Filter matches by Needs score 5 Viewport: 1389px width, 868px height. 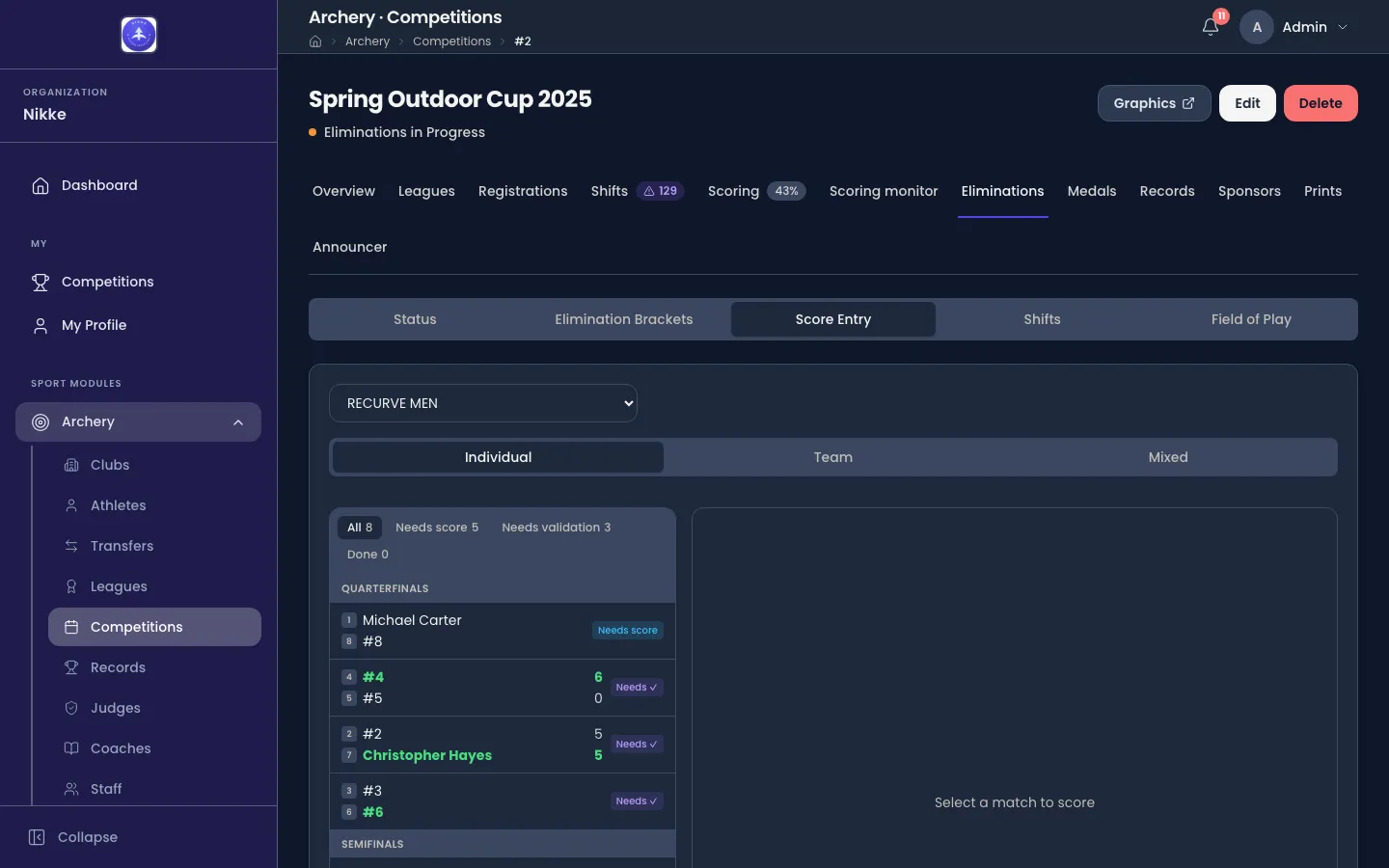pyautogui.click(x=437, y=528)
